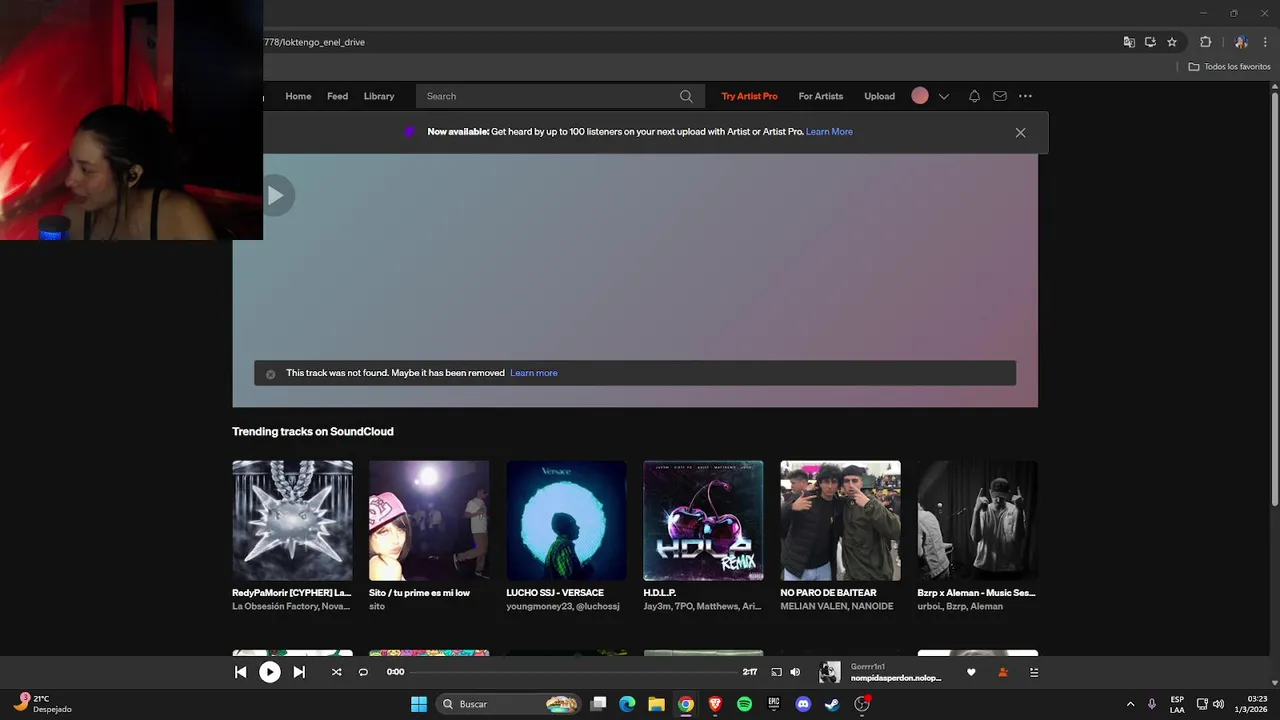Click Try Artist Pro
The height and width of the screenshot is (720, 1280).
[749, 96]
